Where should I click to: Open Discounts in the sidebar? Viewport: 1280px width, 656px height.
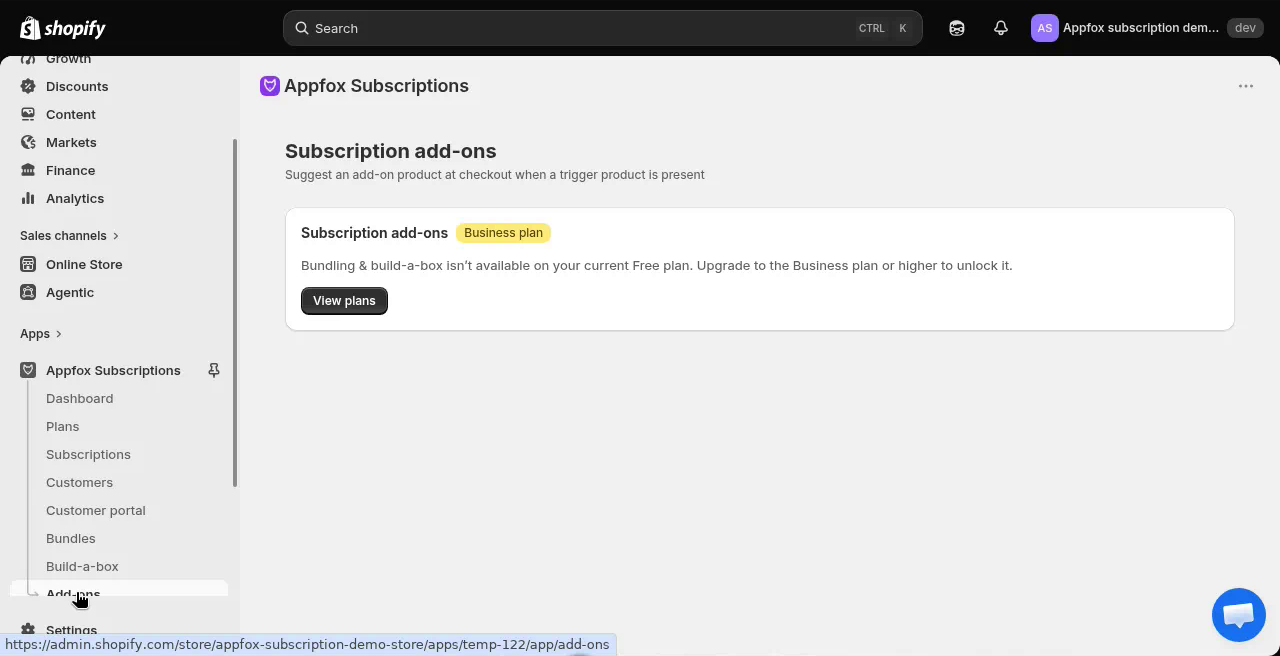click(77, 86)
